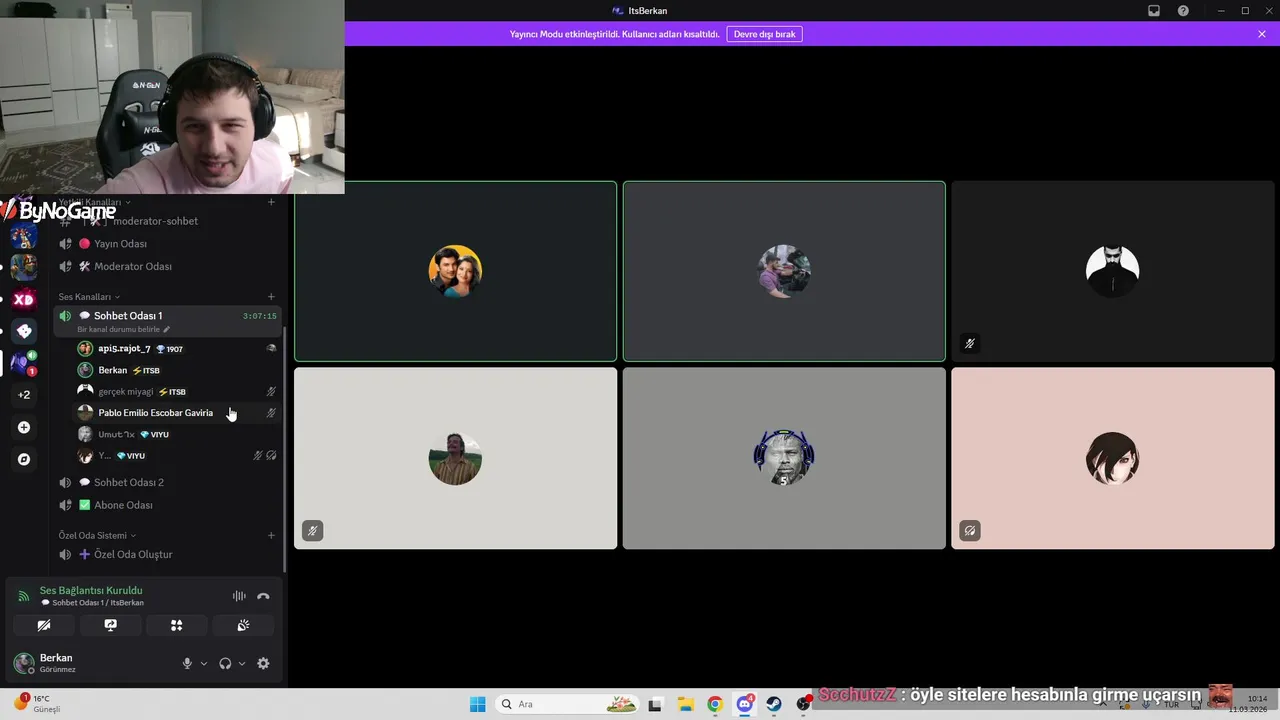Add channel to Ses Kanalları with plus

[271, 297]
